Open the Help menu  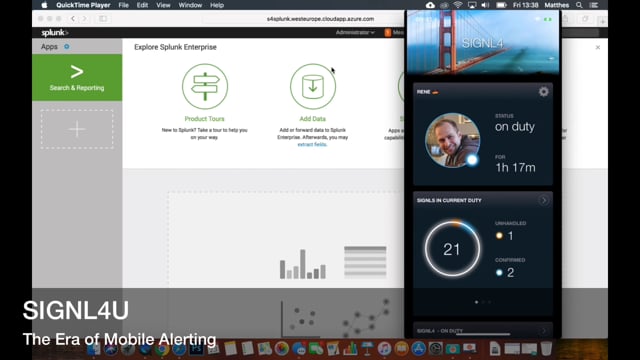tap(217, 5)
